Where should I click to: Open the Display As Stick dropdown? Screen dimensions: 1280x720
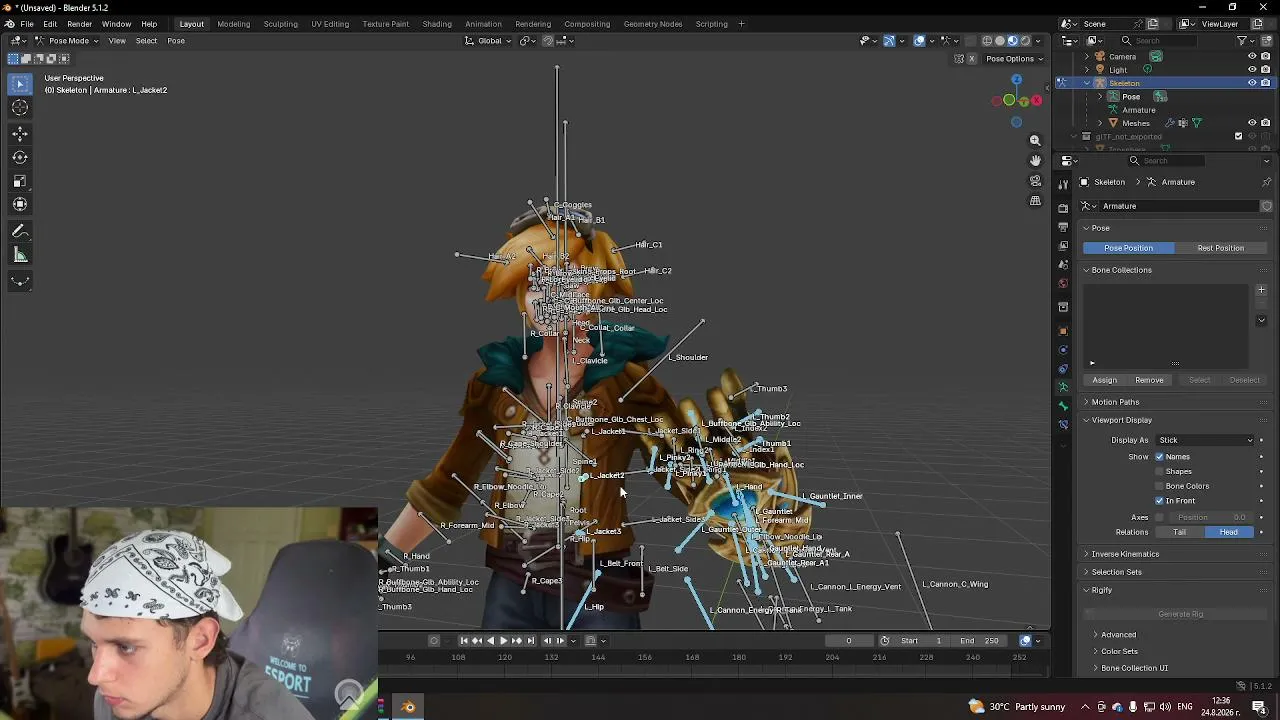(1205, 440)
